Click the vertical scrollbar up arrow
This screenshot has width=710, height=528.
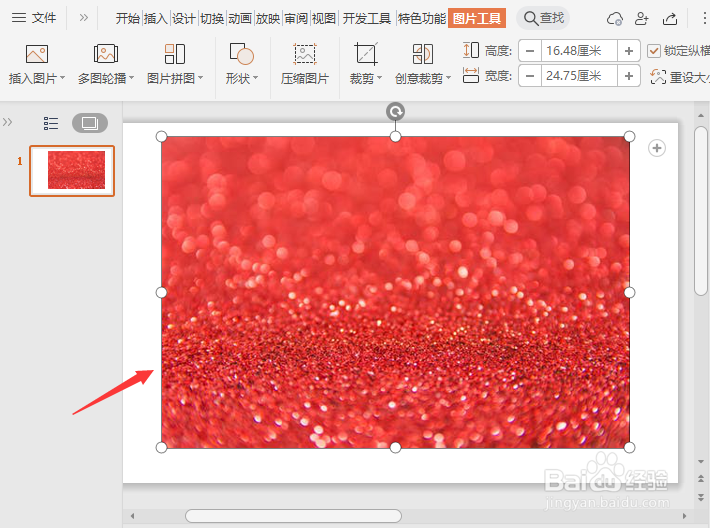click(701, 116)
